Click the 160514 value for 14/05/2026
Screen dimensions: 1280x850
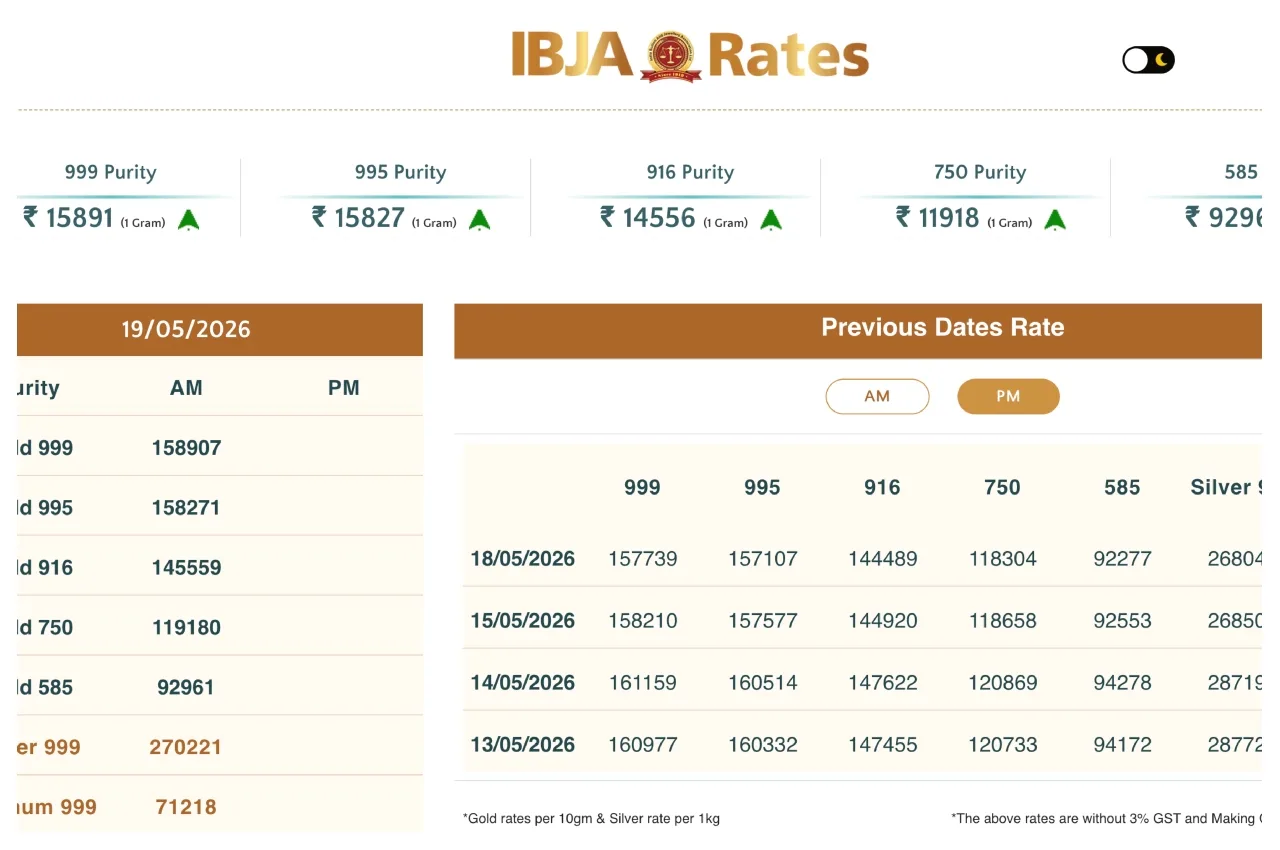[x=763, y=683]
